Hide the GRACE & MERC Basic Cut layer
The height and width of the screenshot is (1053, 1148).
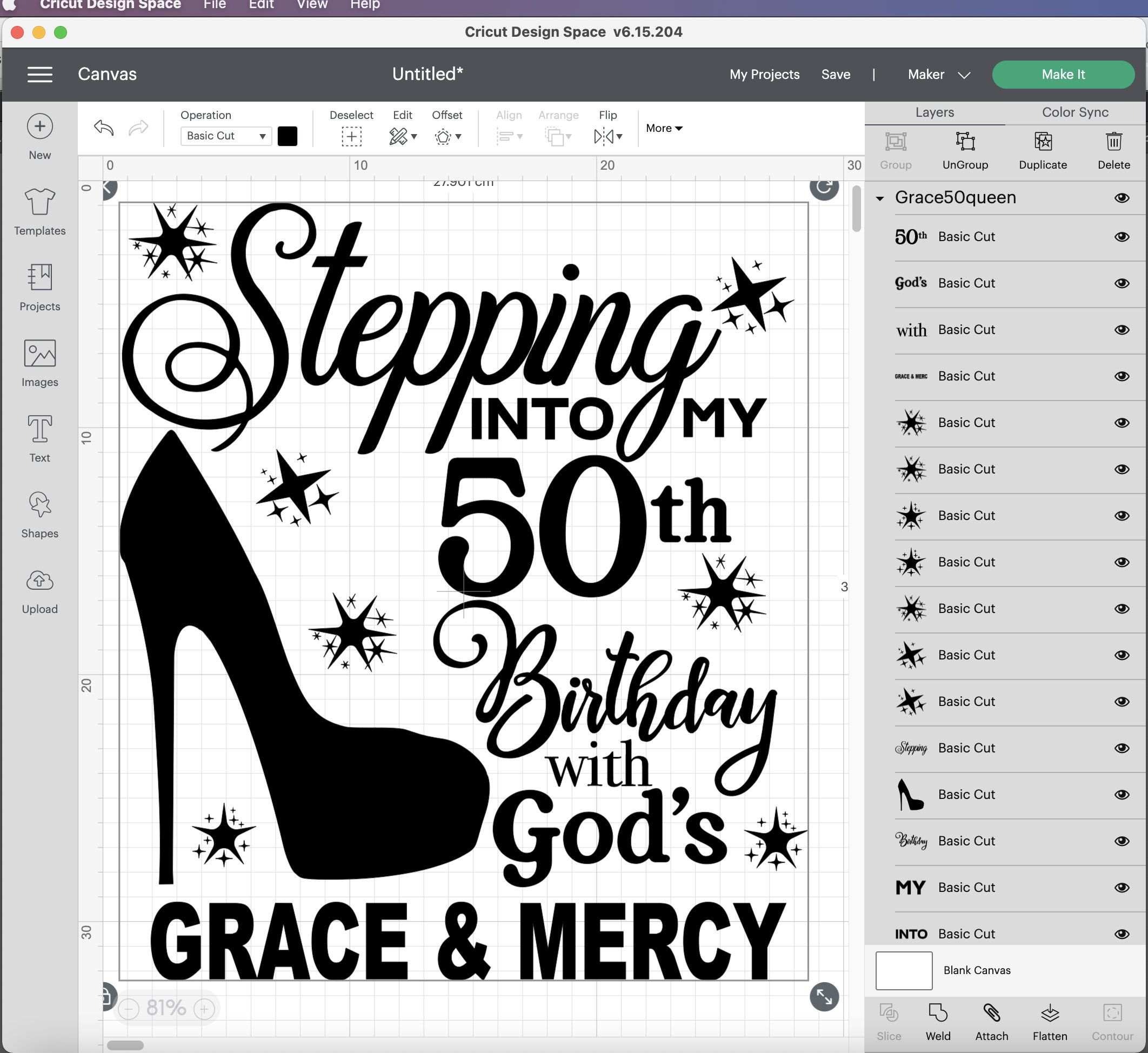1122,376
